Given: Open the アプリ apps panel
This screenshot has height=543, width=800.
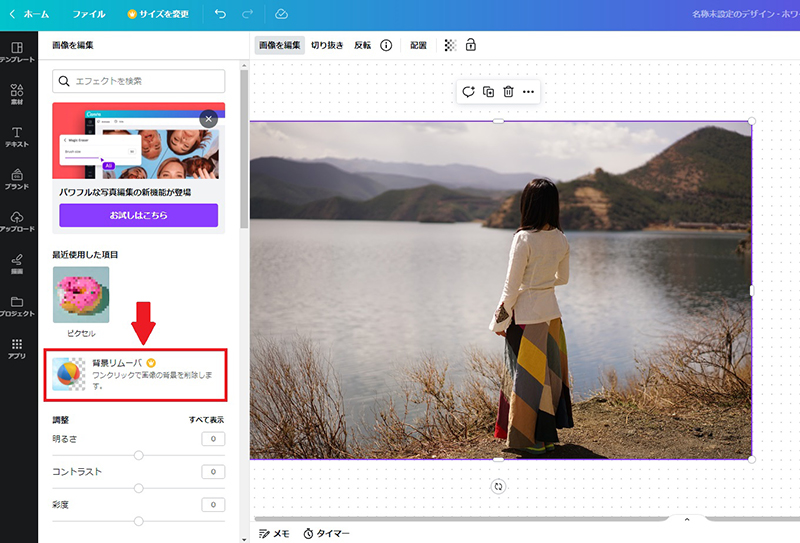Looking at the screenshot, I should point(17,349).
